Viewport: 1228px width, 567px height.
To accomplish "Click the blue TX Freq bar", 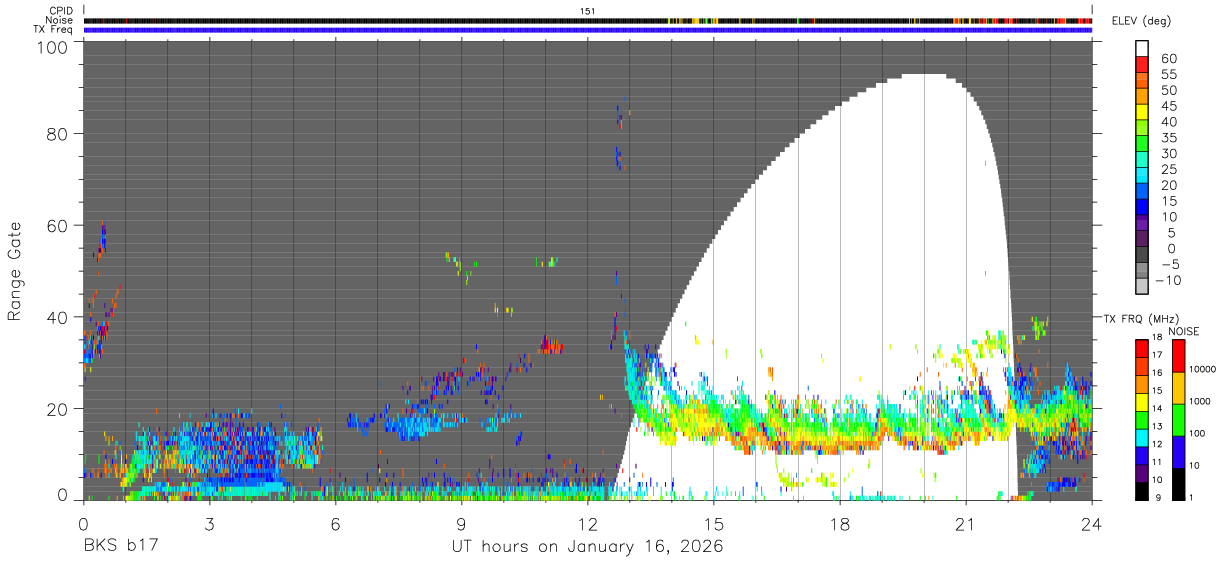I will point(588,30).
